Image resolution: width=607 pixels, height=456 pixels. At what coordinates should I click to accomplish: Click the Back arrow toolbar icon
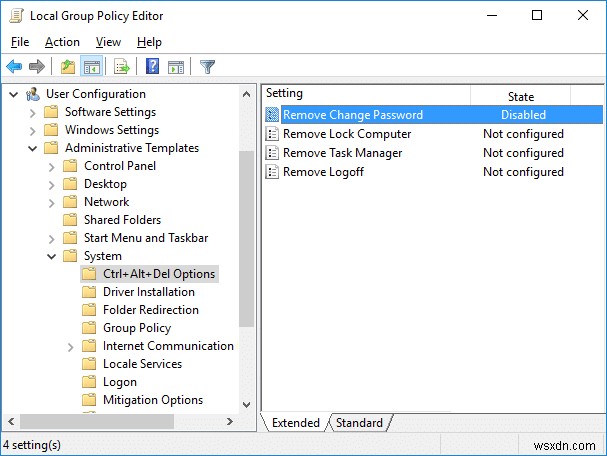coord(14,67)
